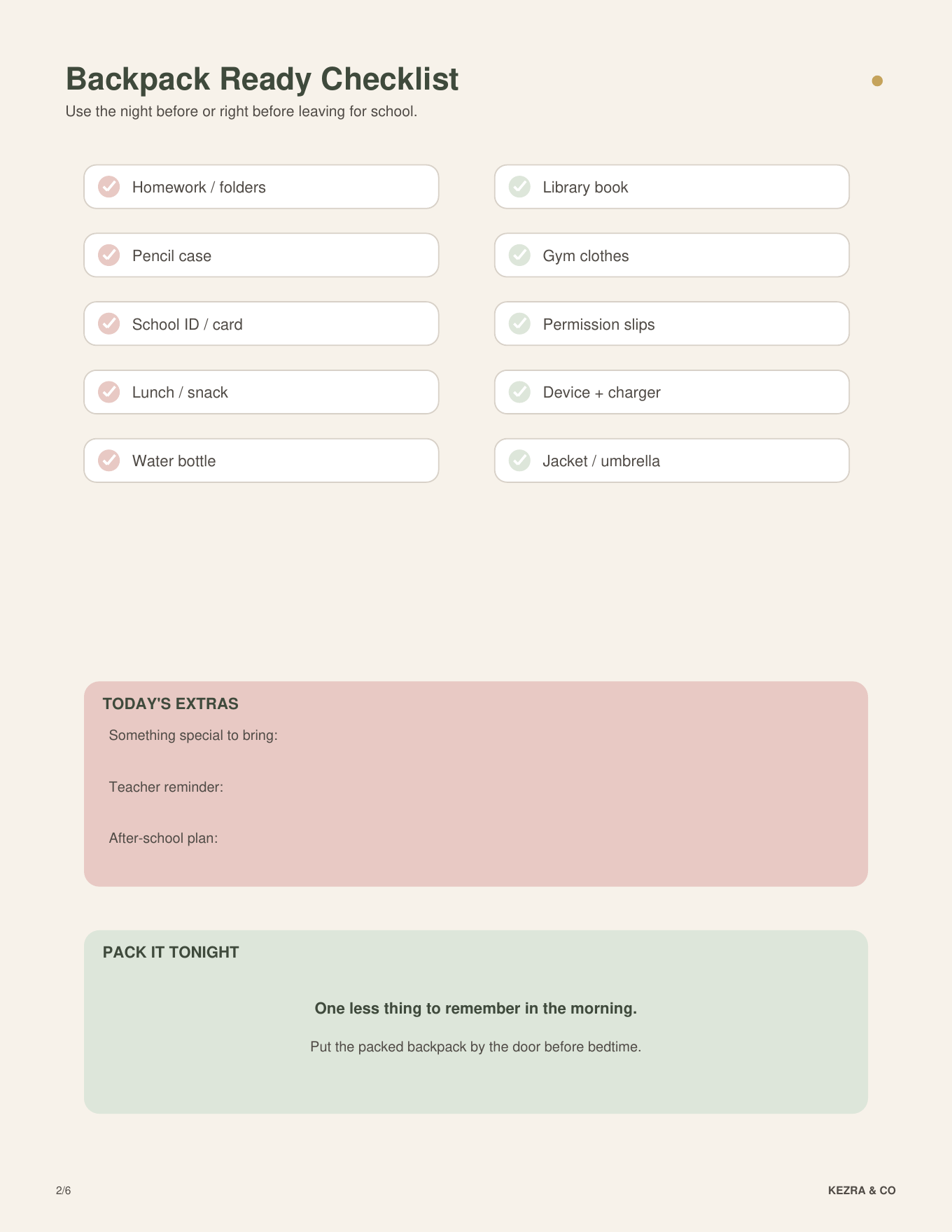
Task: Toggle the School ID / card checkmark
Action: click(108, 323)
